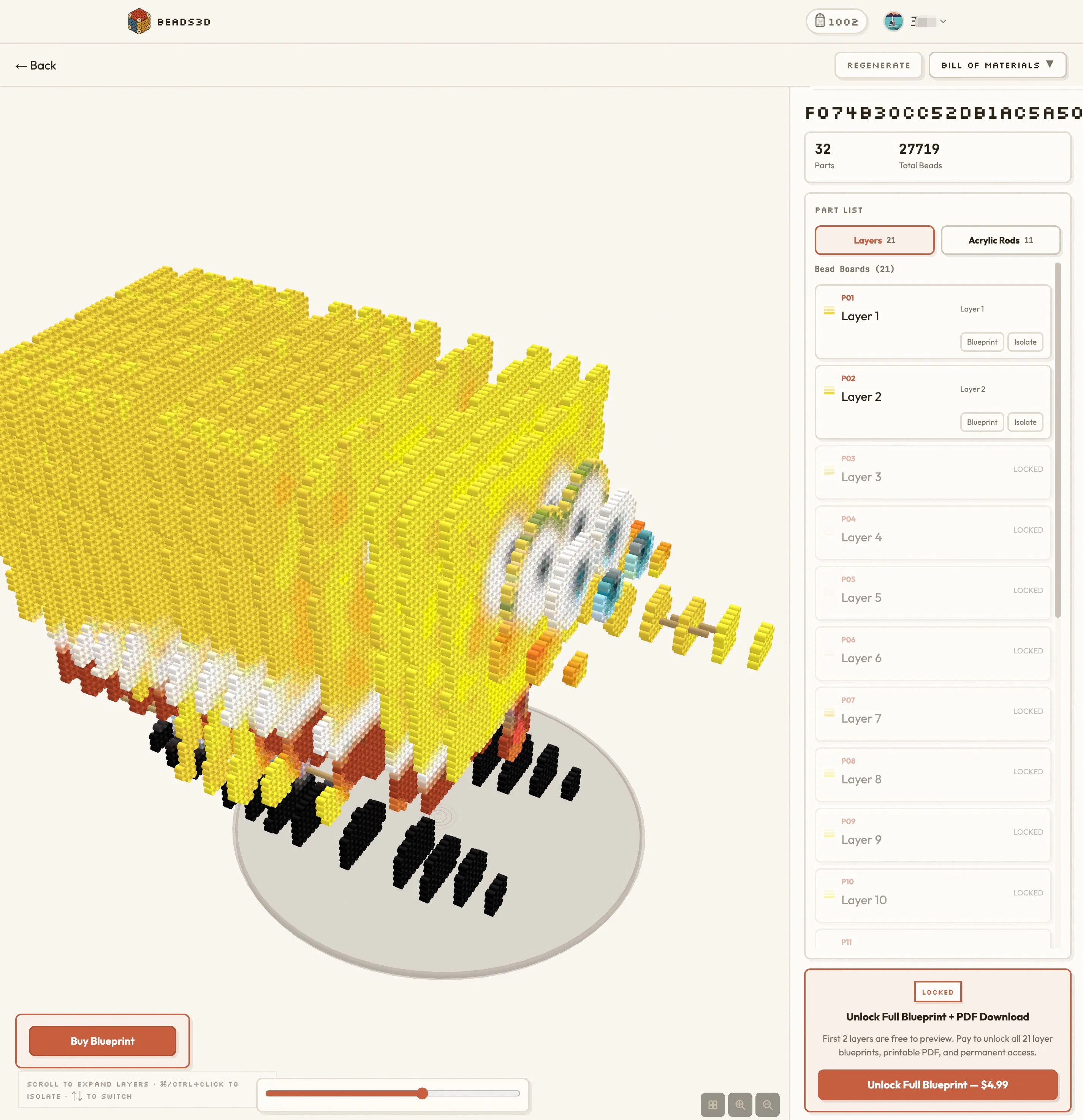The image size is (1083, 1120).
Task: Select the locked Layer 3 row
Action: click(x=933, y=473)
